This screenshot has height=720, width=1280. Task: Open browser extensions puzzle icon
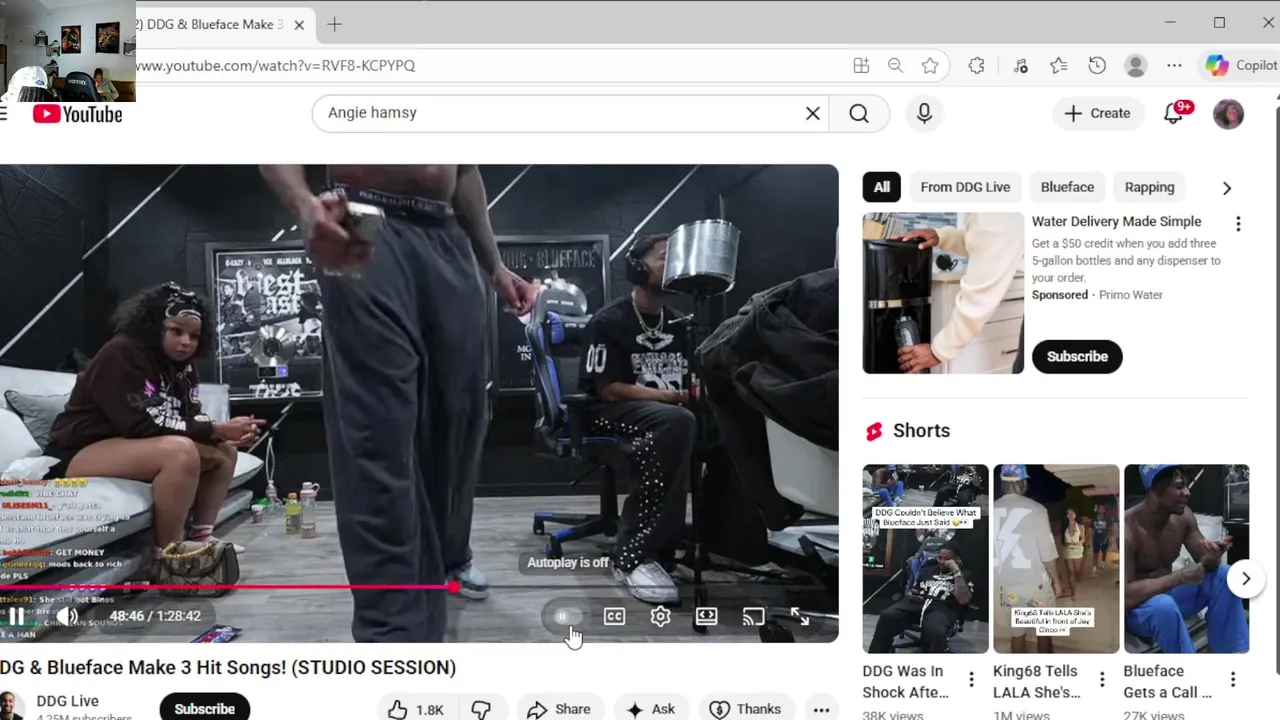click(x=976, y=65)
